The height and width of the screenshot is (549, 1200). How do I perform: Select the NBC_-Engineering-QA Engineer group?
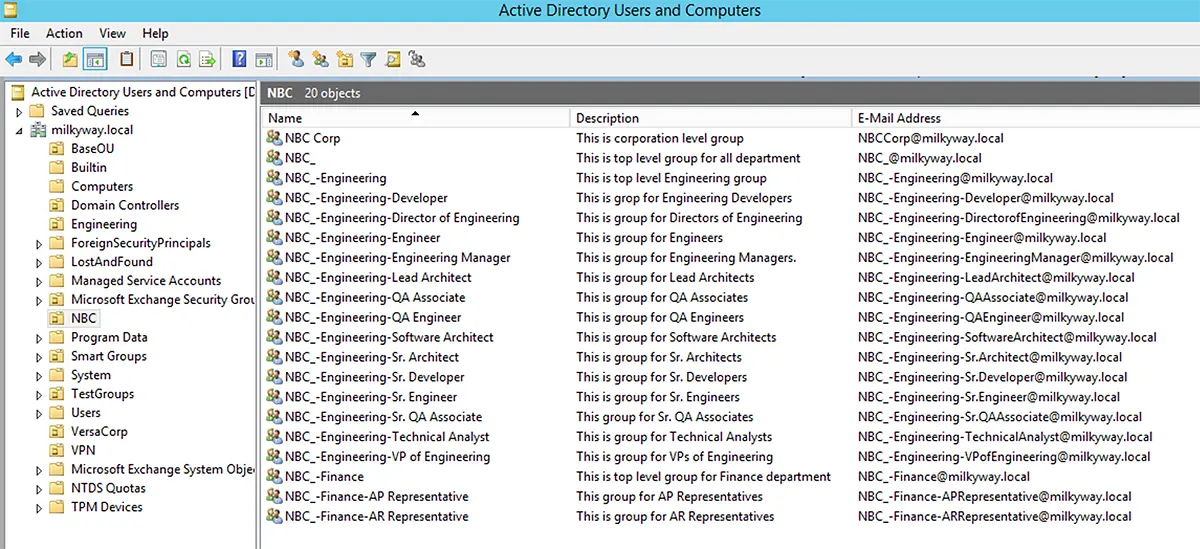(x=373, y=318)
